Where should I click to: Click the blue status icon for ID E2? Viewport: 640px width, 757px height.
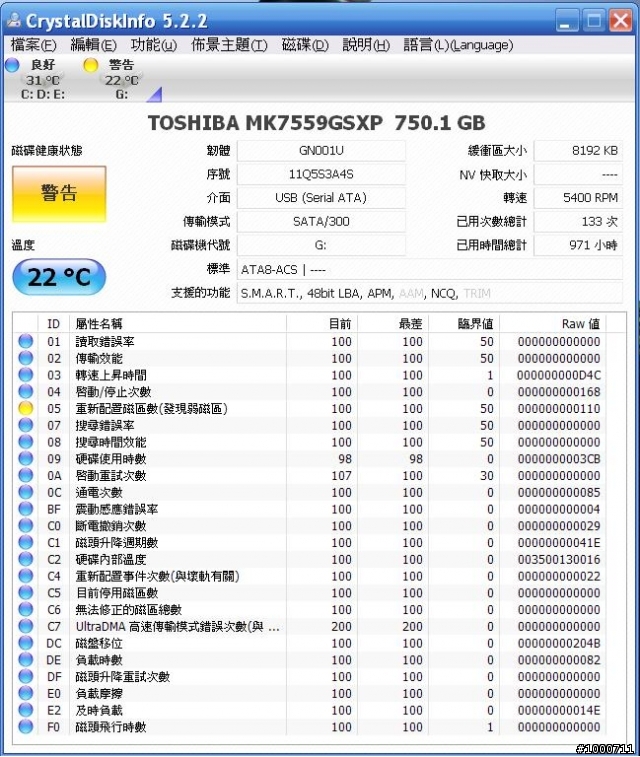[x=26, y=710]
